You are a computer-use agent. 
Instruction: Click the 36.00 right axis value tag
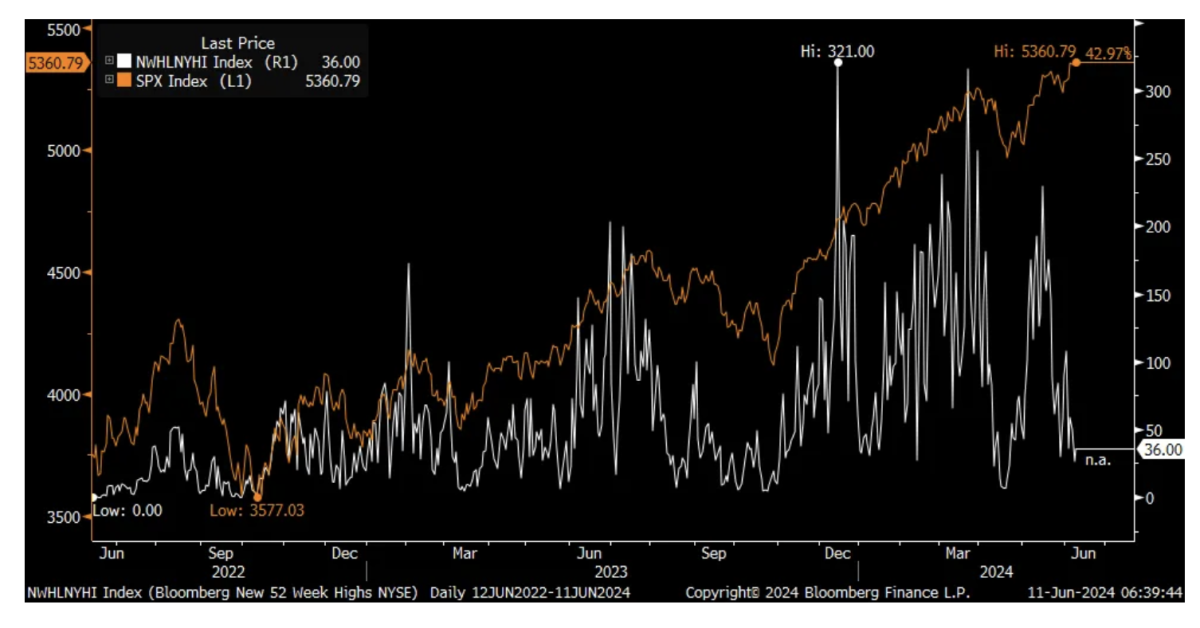coord(1161,451)
